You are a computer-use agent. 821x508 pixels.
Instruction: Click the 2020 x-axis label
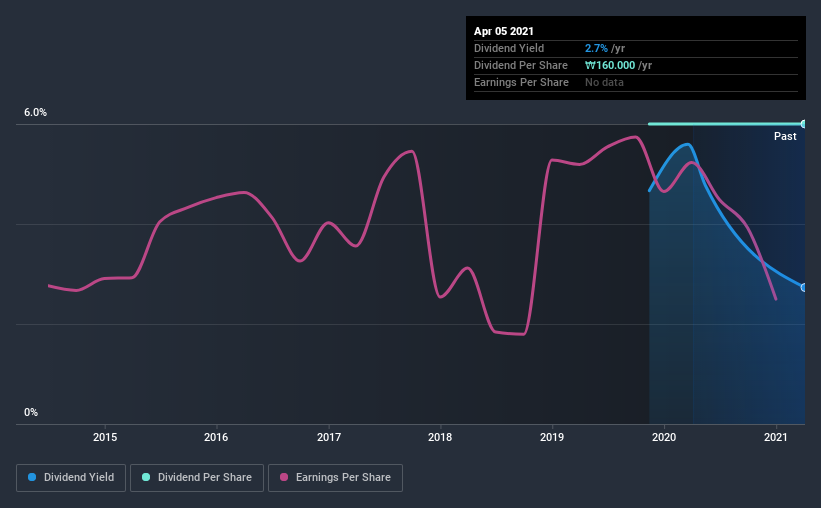[x=664, y=437]
